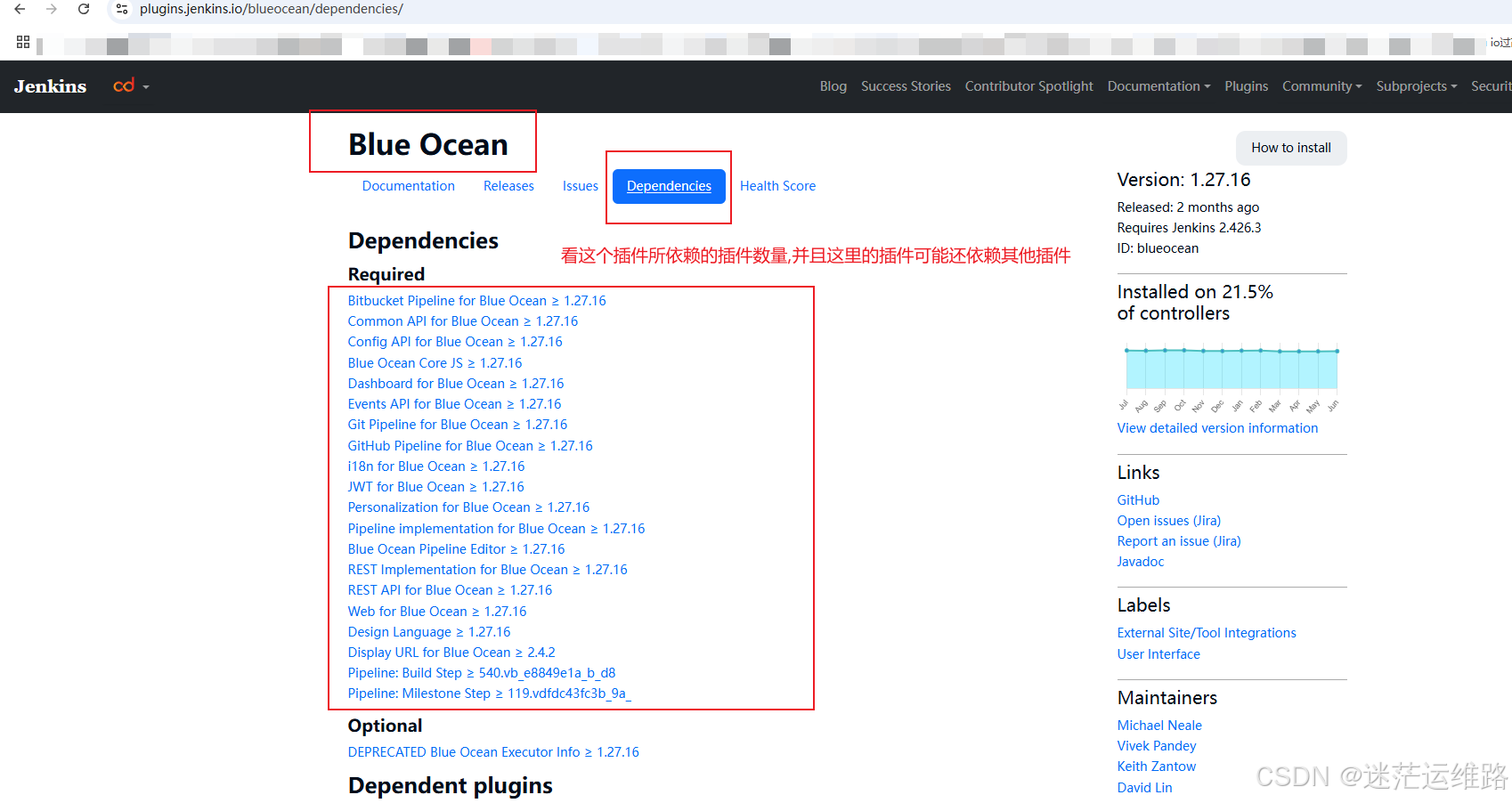This screenshot has width=1512, height=803.
Task: Open the User Interface label
Action: [1158, 654]
